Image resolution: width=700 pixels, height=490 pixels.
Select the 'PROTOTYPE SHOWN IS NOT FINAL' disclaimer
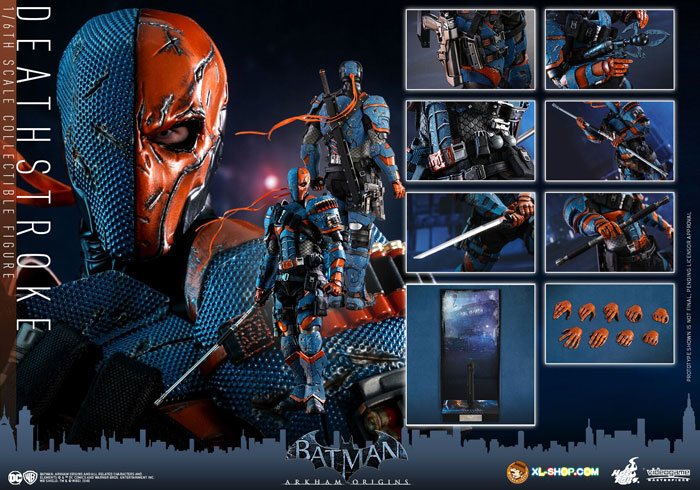690,296
